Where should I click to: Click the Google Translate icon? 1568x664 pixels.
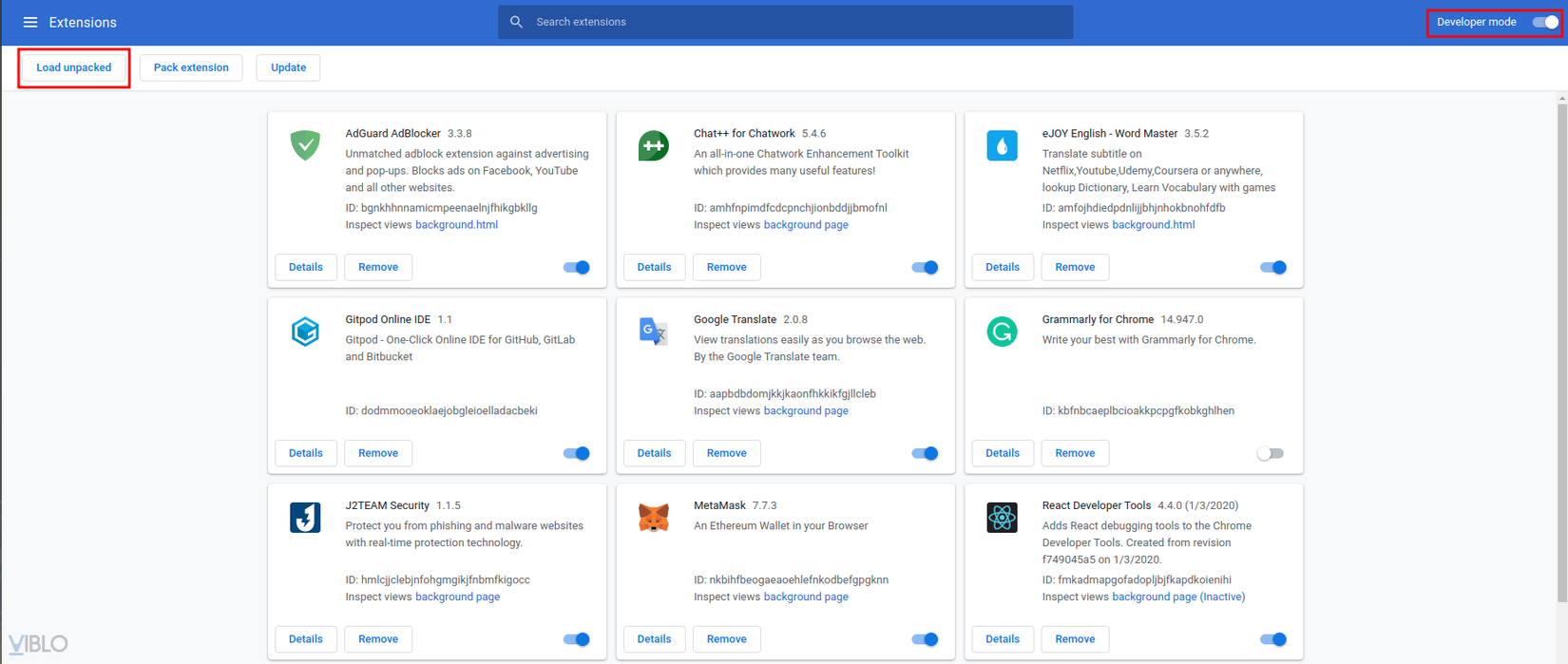pos(653,332)
